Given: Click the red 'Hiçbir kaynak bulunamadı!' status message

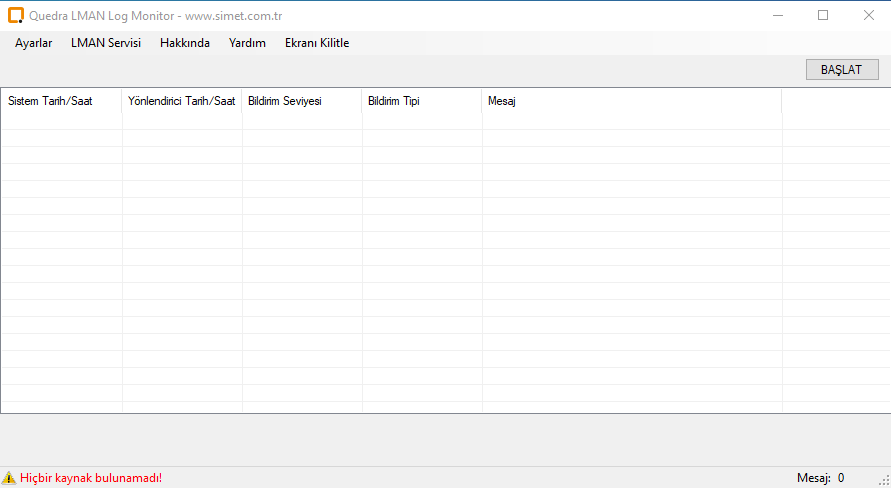Looking at the screenshot, I should pyautogui.click(x=91, y=478).
